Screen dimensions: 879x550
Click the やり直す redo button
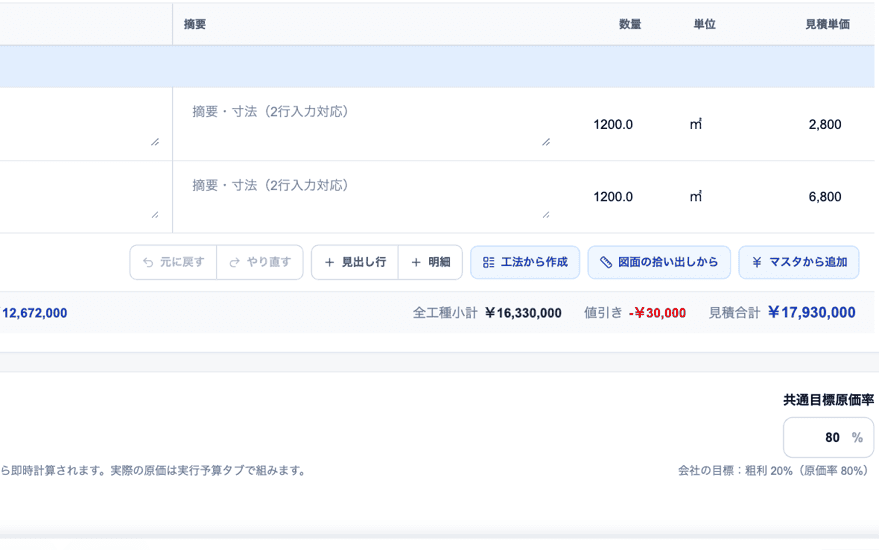coord(260,262)
